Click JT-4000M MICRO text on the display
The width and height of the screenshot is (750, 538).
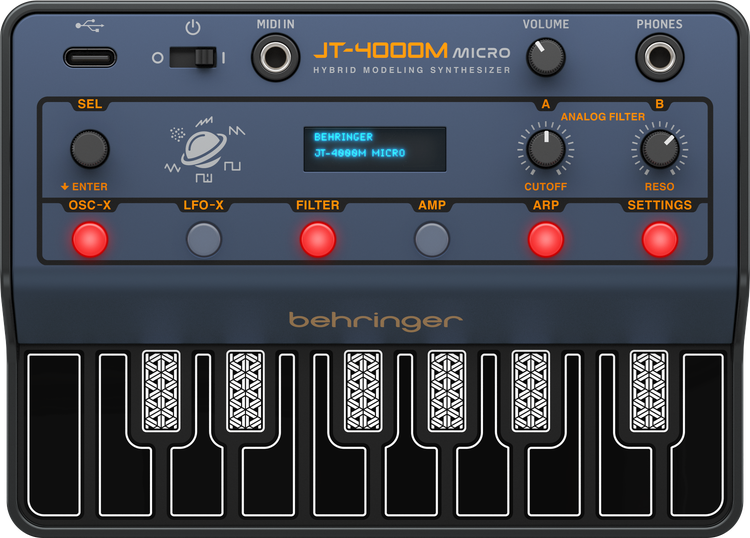click(x=360, y=153)
